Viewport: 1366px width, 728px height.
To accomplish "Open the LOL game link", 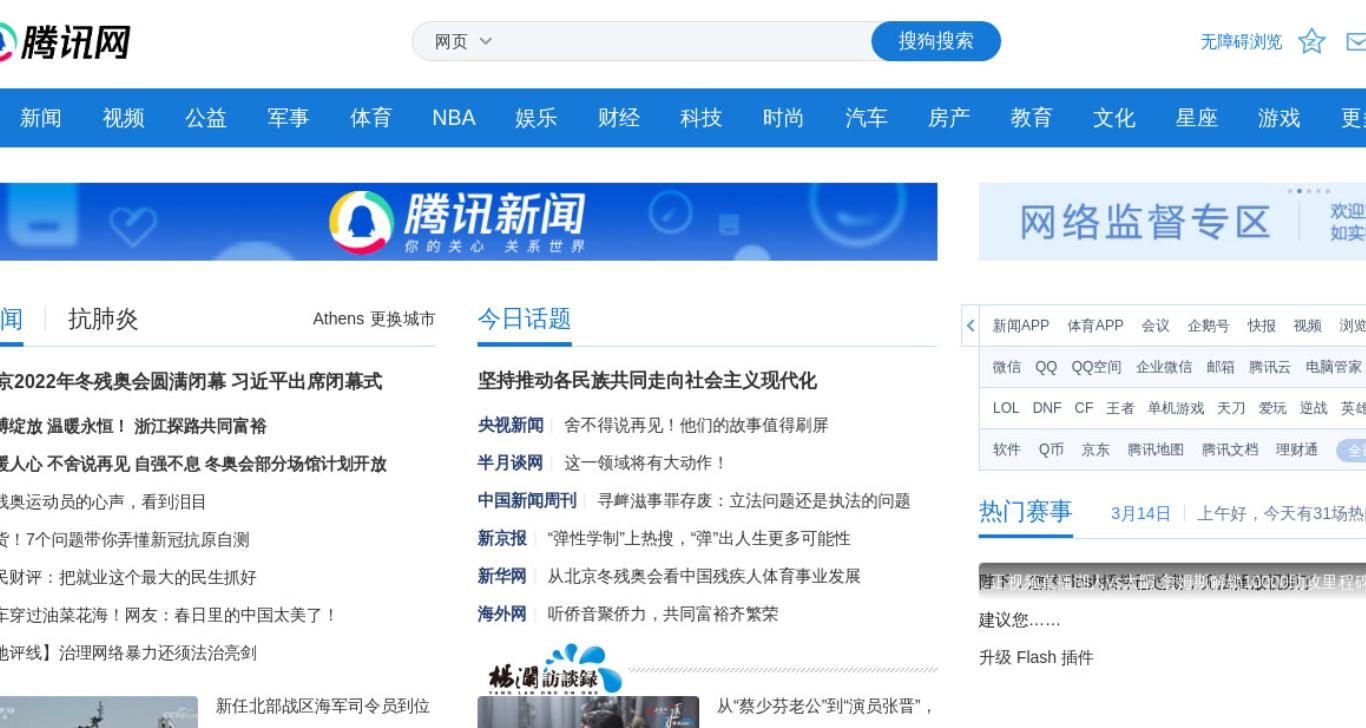I will [1006, 408].
